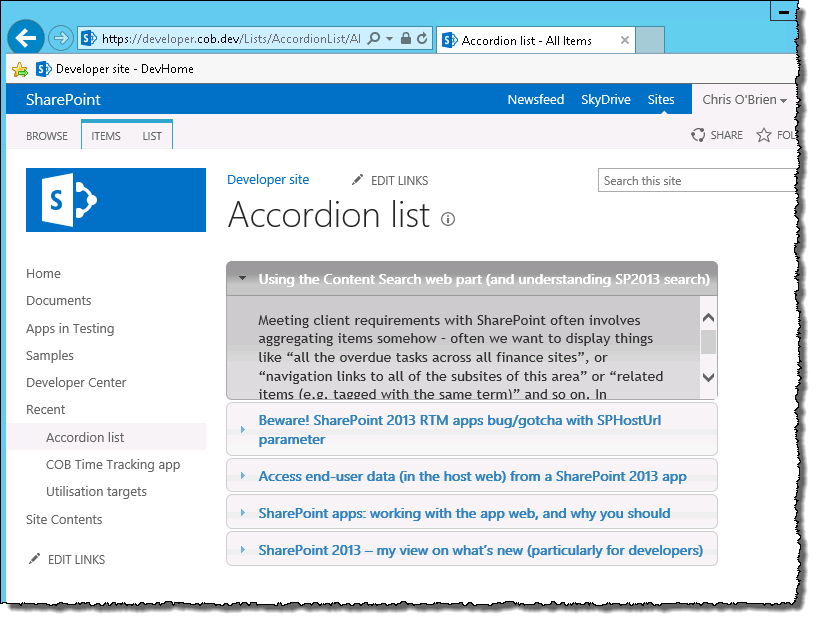Click the accordion panel scrollbar thumb

pyautogui.click(x=708, y=342)
